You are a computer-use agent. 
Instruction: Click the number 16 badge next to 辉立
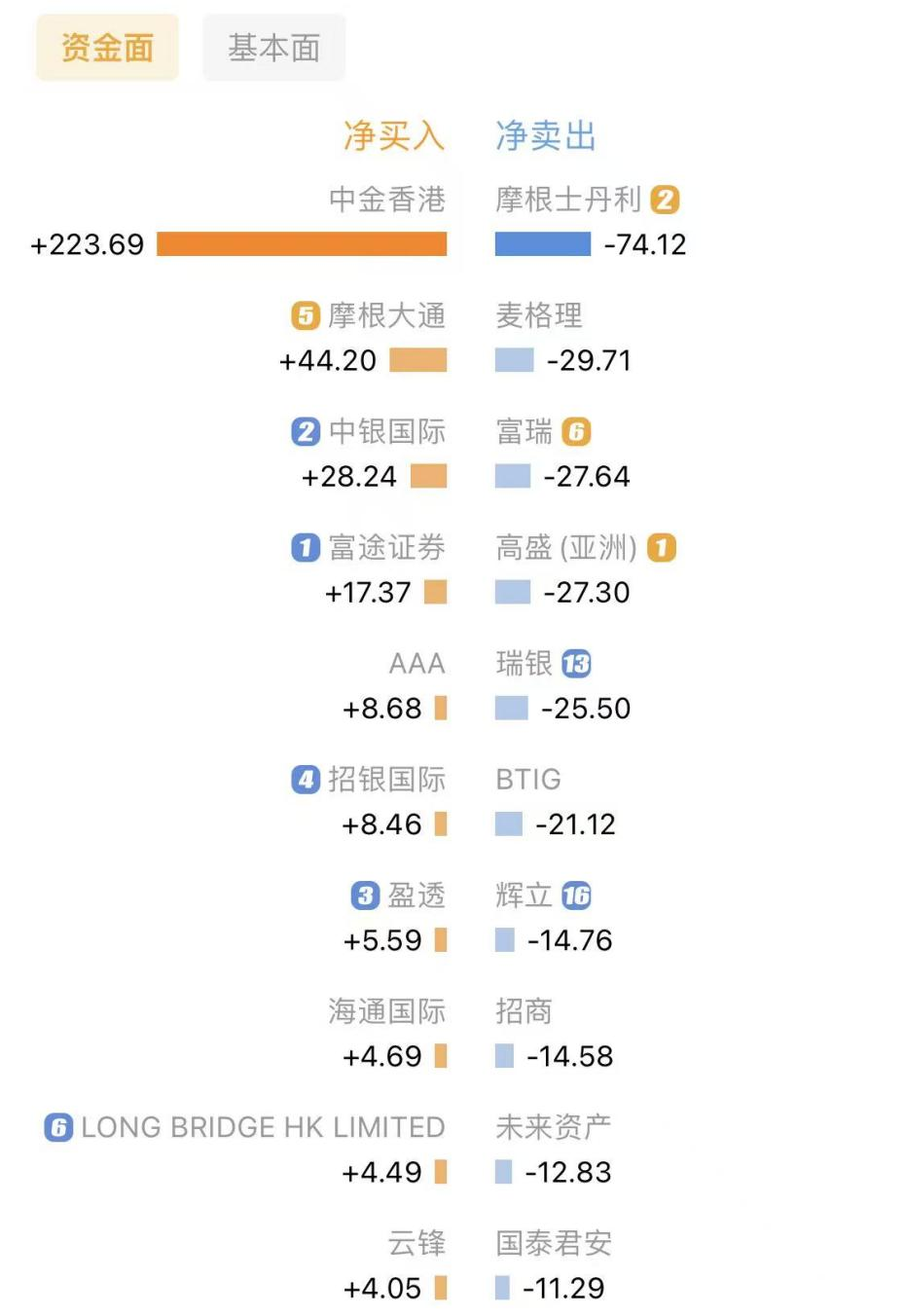click(x=575, y=896)
